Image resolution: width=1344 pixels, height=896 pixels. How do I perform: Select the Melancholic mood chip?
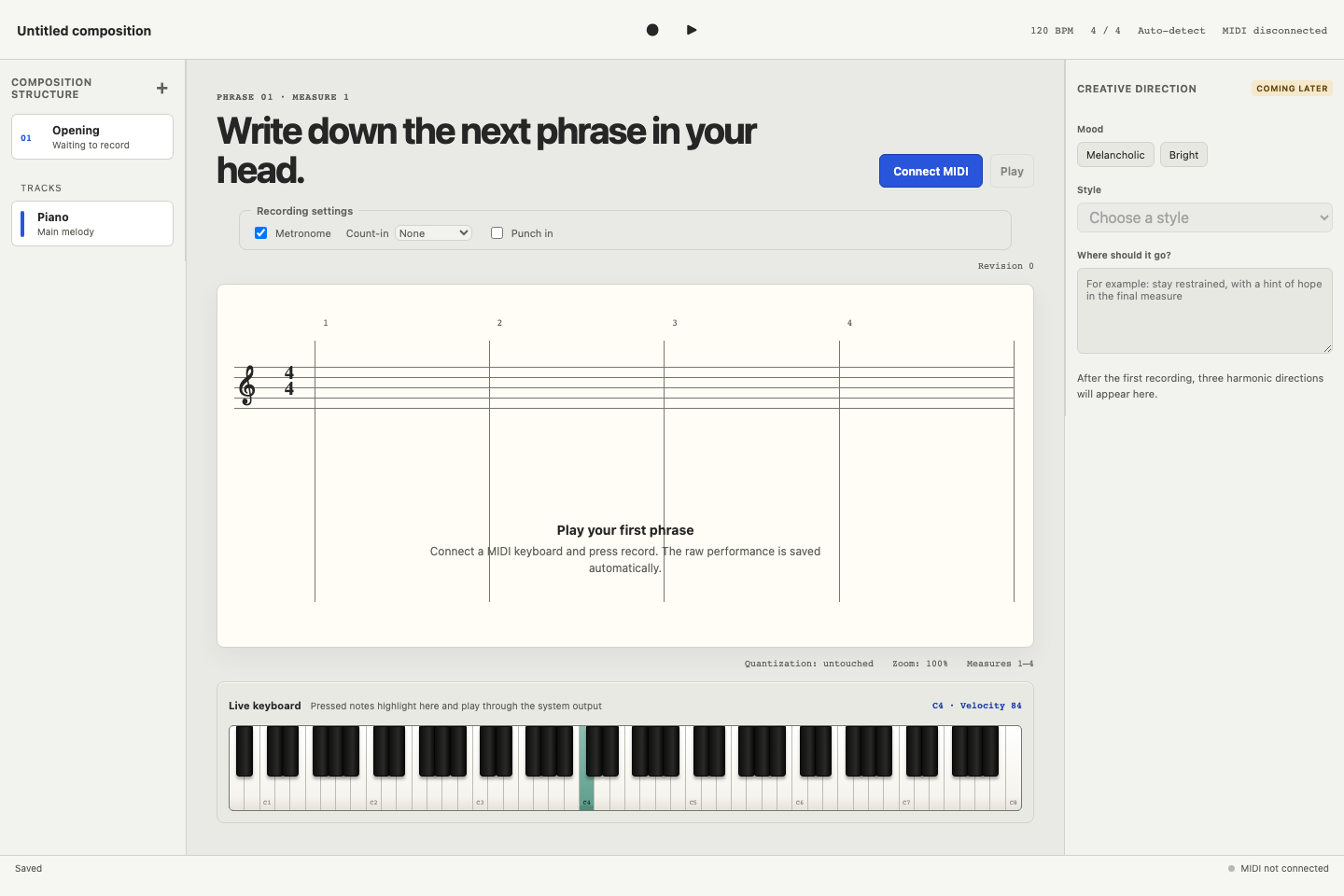(x=1115, y=155)
